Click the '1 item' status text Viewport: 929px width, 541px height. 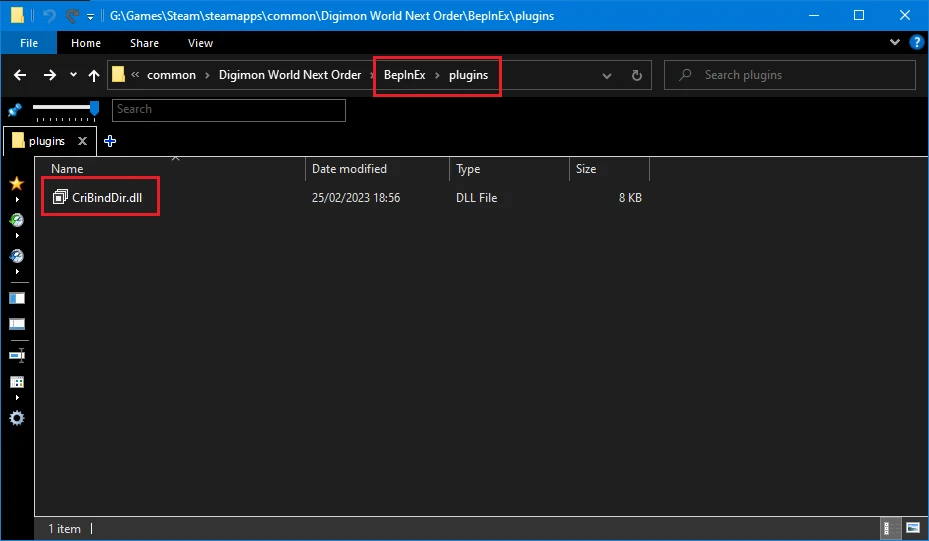(x=64, y=529)
